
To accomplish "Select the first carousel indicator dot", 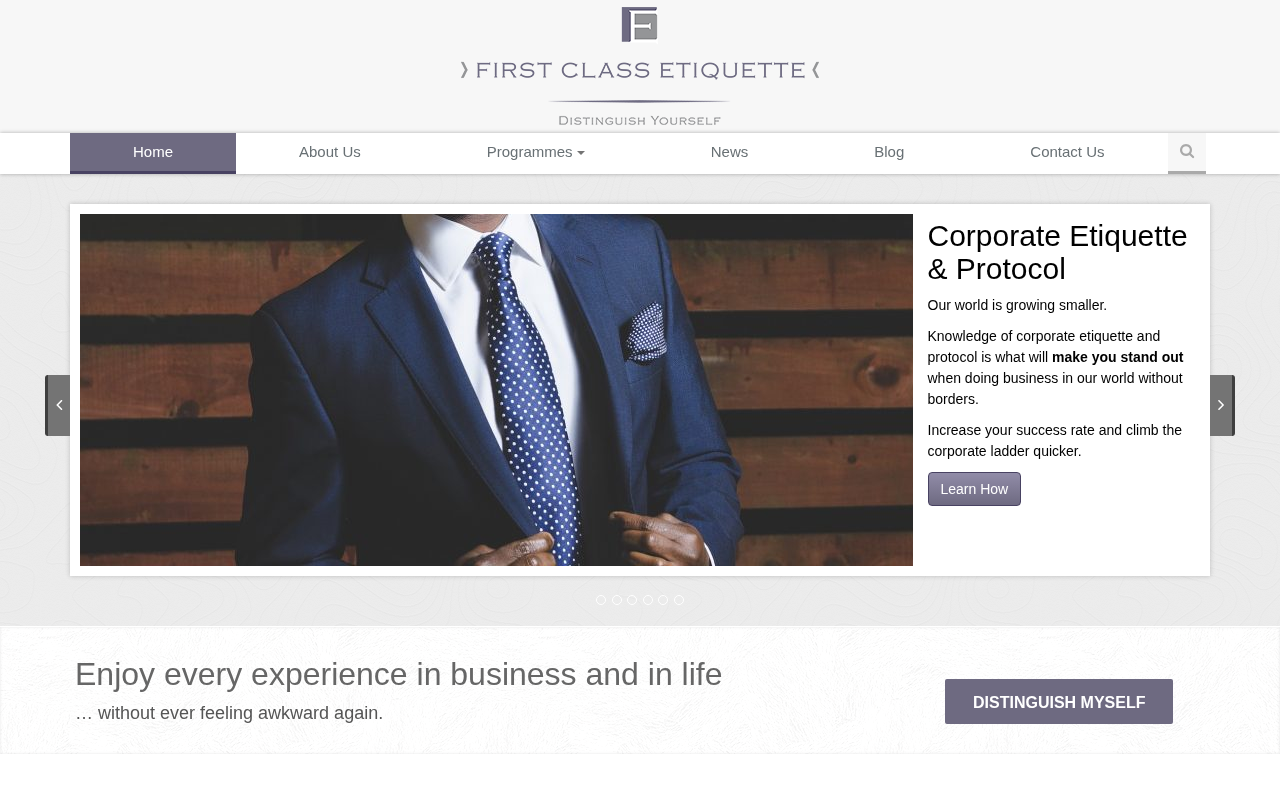I will pos(601,600).
